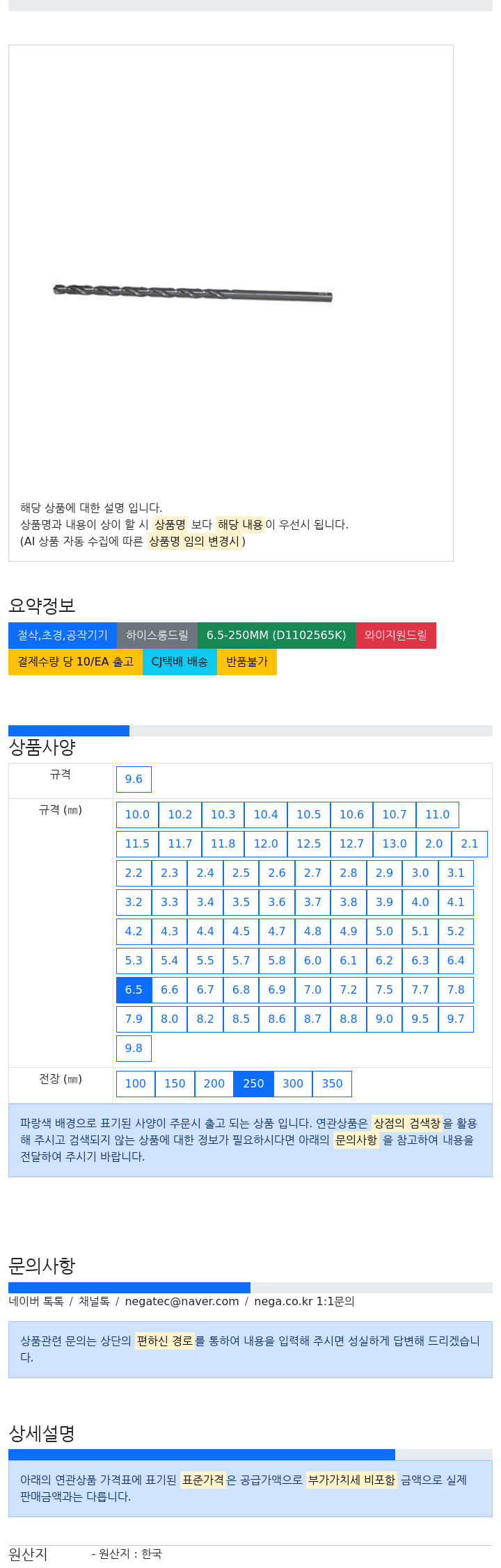Select the 7.0 mm size button
This screenshot has width=501, height=1568.
(x=313, y=989)
